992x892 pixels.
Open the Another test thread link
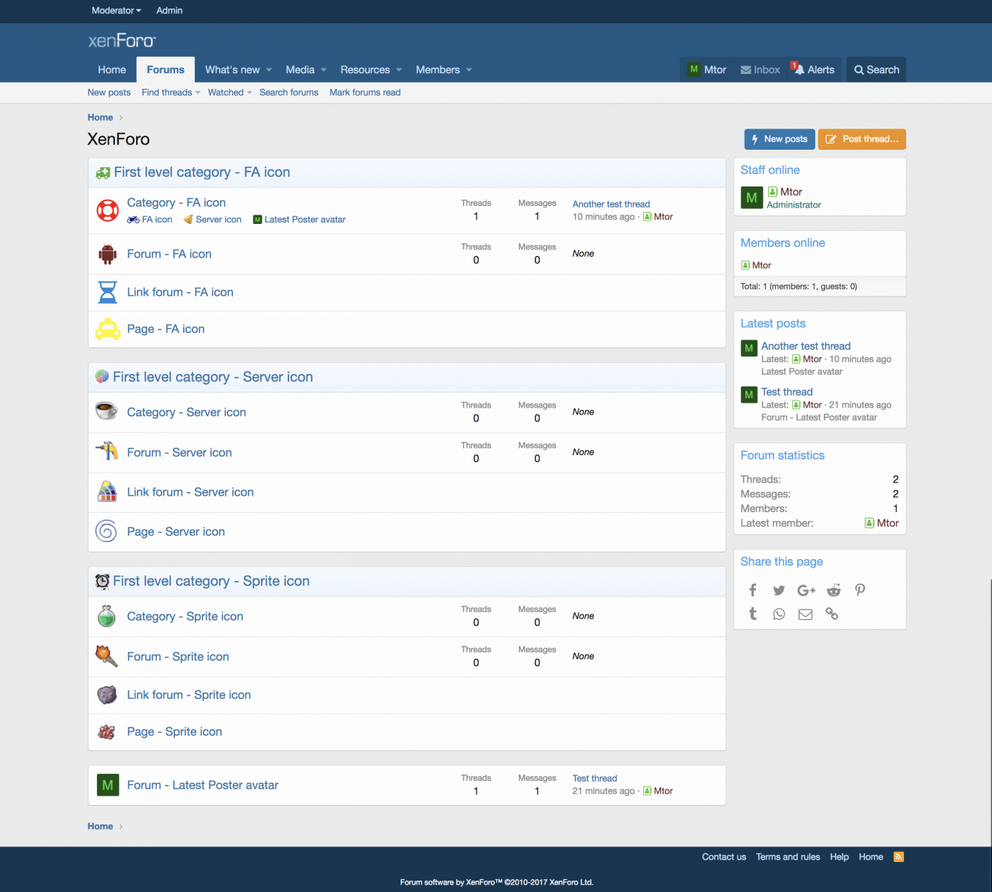click(x=611, y=204)
